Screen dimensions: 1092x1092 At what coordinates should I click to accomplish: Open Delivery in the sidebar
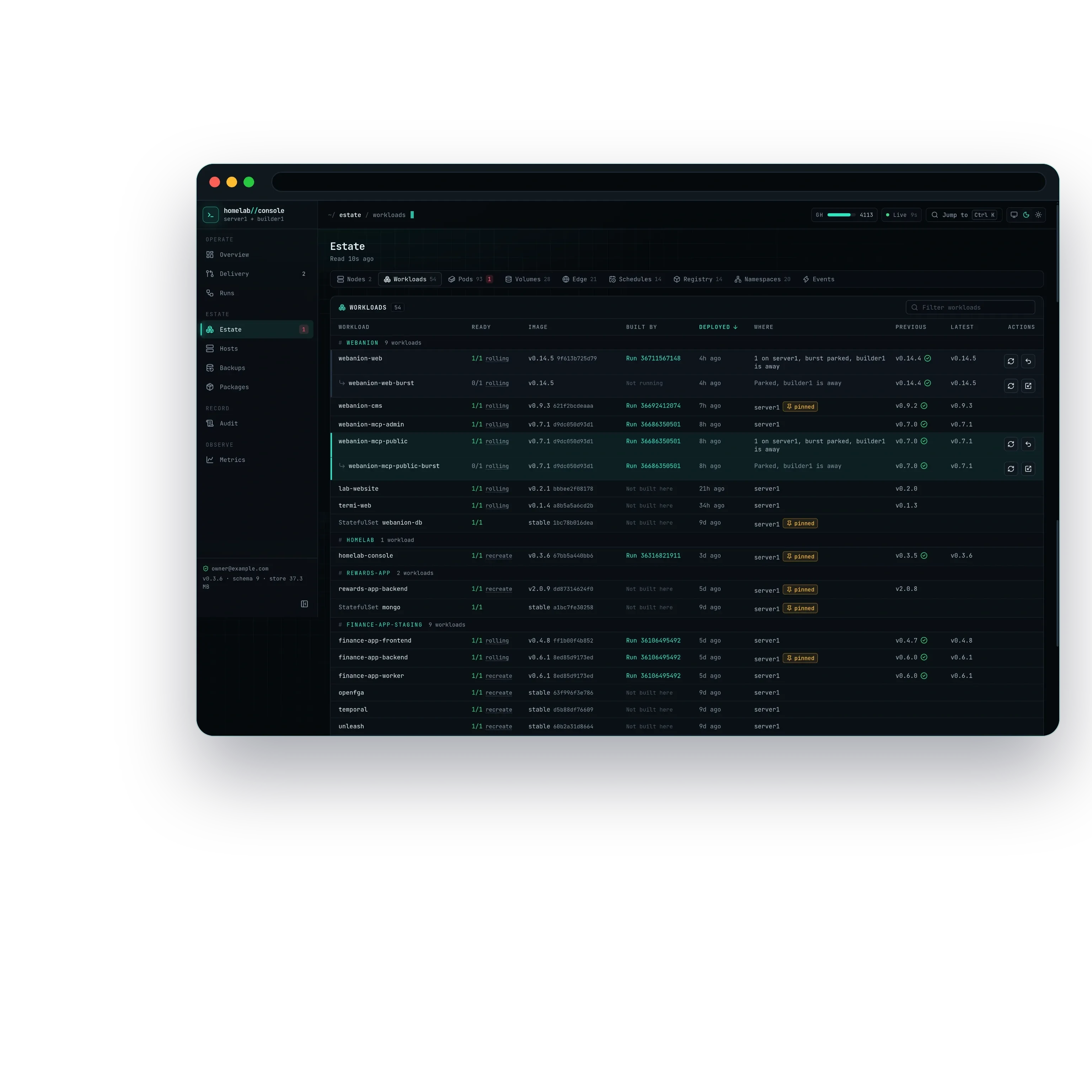pyautogui.click(x=257, y=274)
